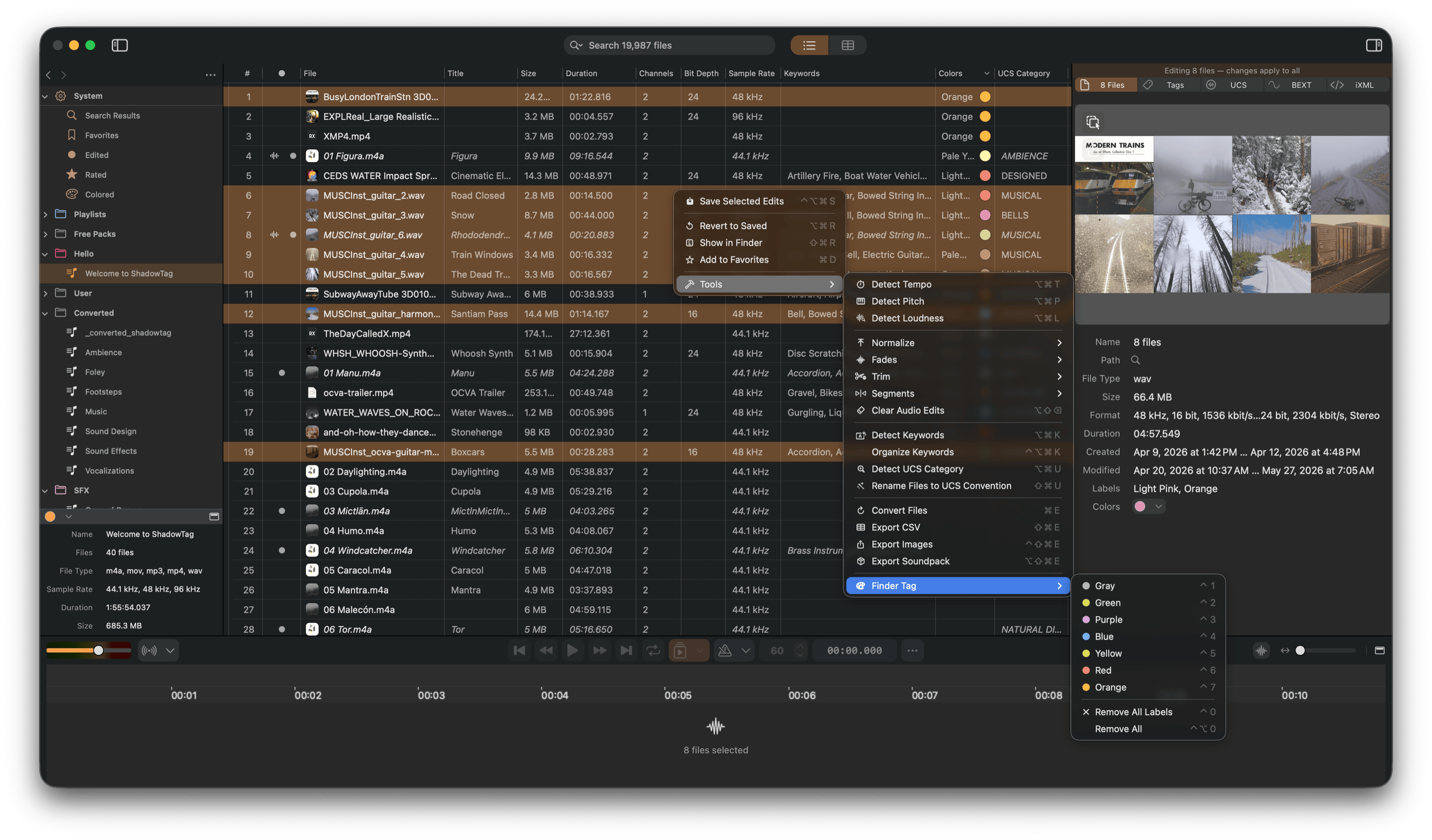
Task: Click the orange color swatch above playlist info
Action: 50,516
